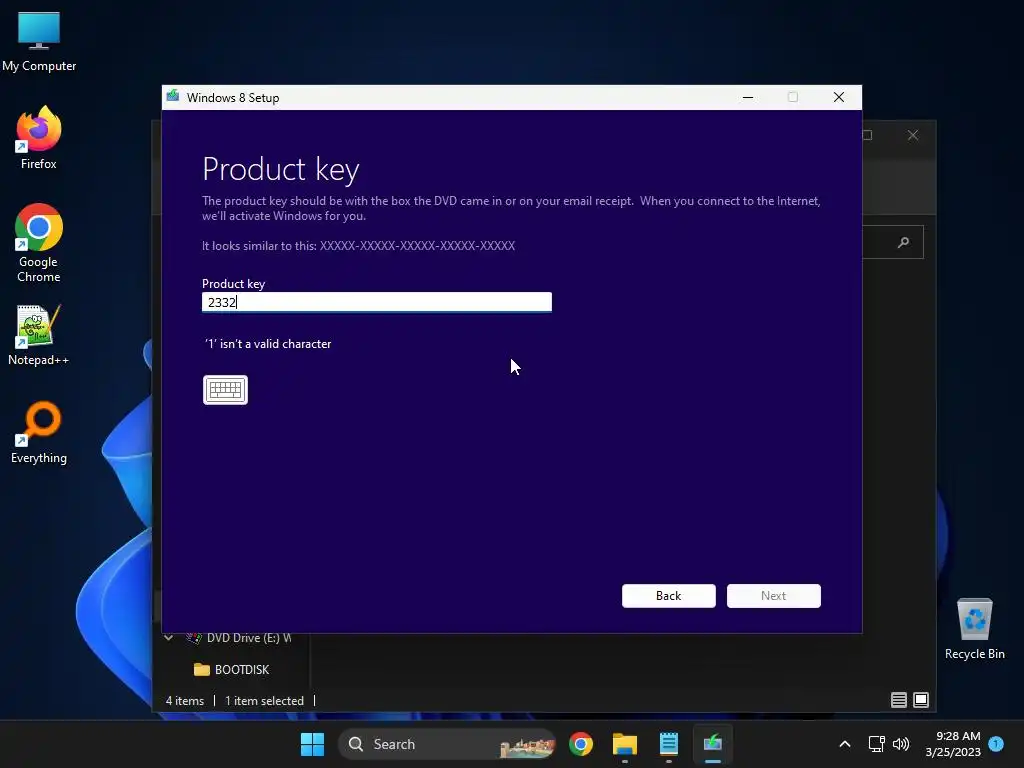Click the taskbar Search box
The height and width of the screenshot is (768, 1024).
click(447, 744)
